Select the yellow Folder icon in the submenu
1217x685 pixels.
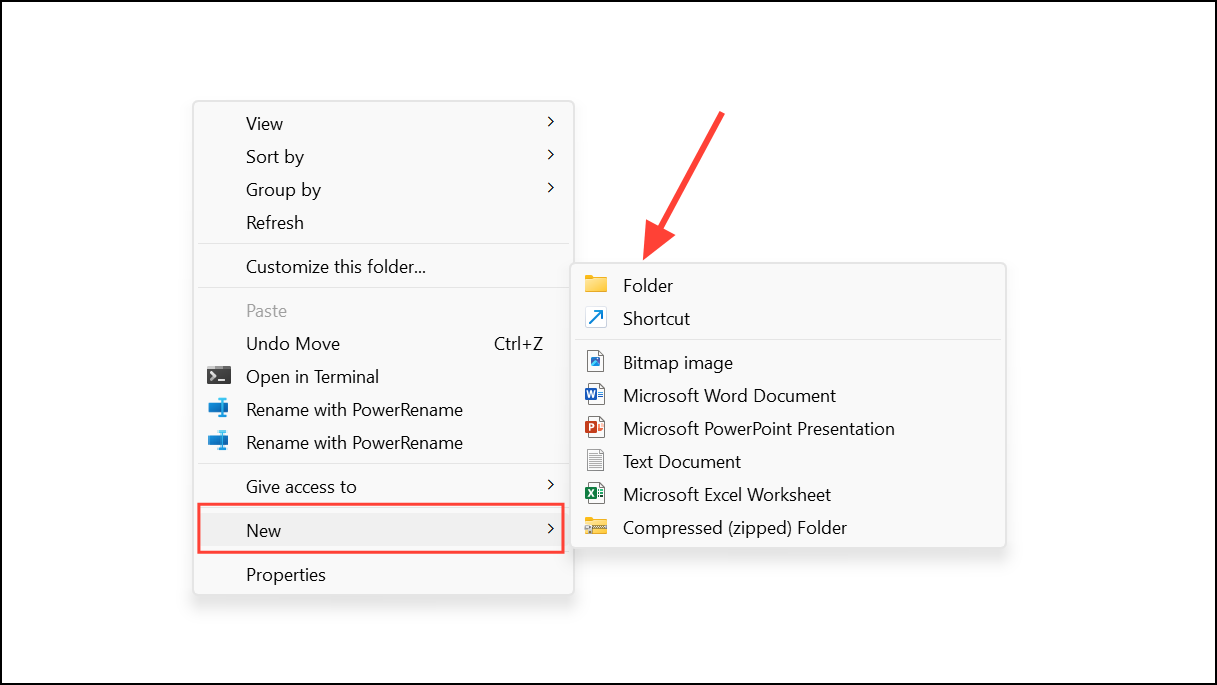[596, 284]
